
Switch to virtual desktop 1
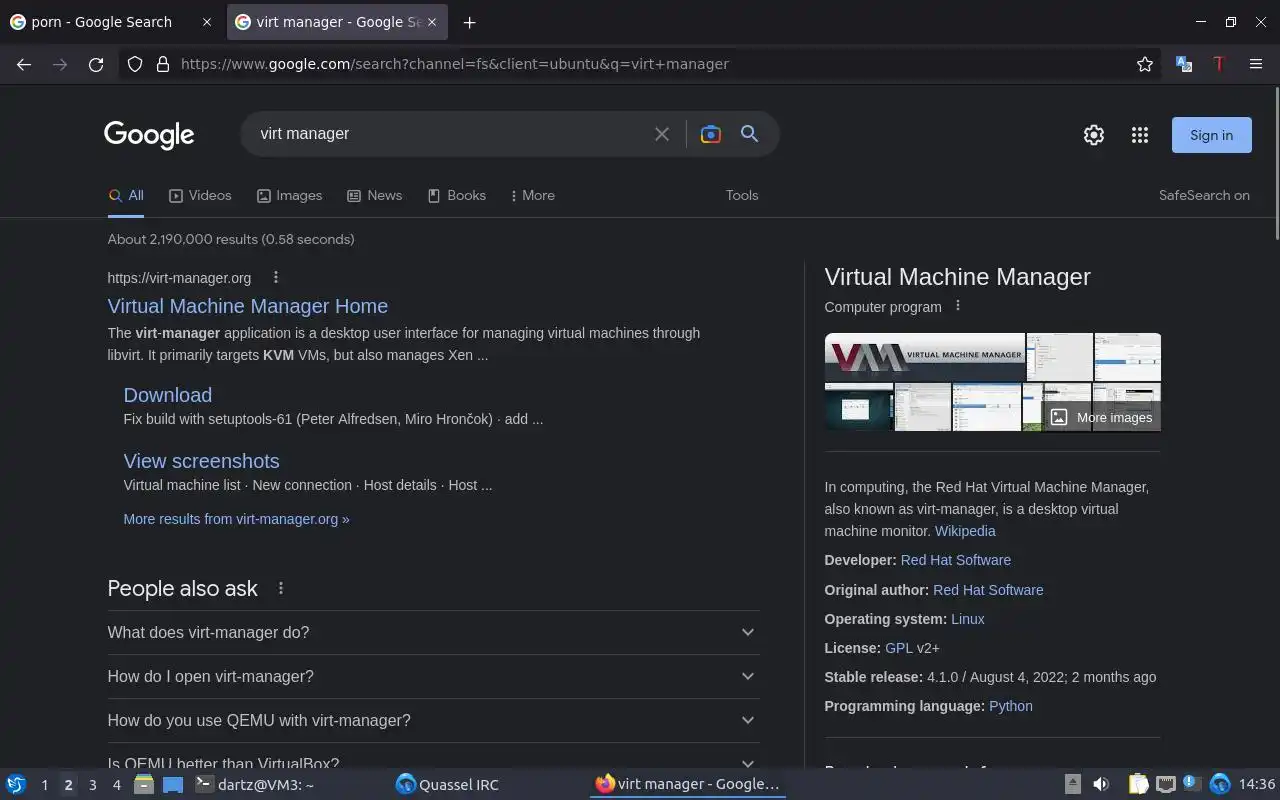pos(44,785)
